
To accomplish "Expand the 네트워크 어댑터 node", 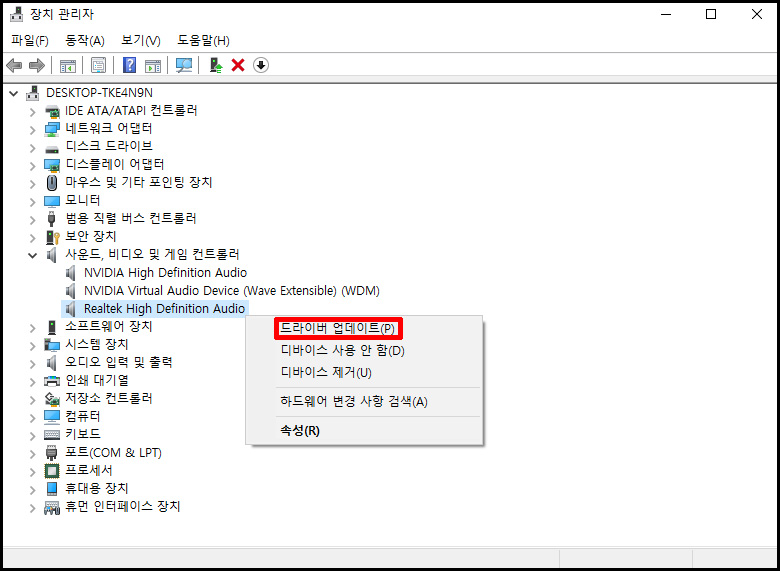I will click(33, 130).
